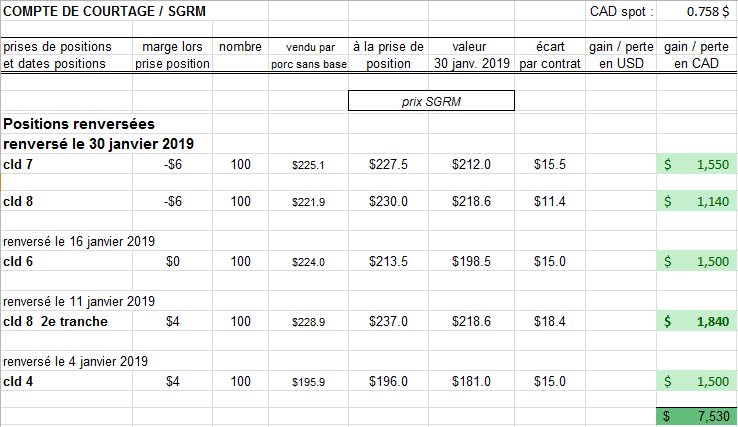This screenshot has height=427, width=738.
Task: Click the CAD spot value 0.758 $ cell
Action: (699, 12)
